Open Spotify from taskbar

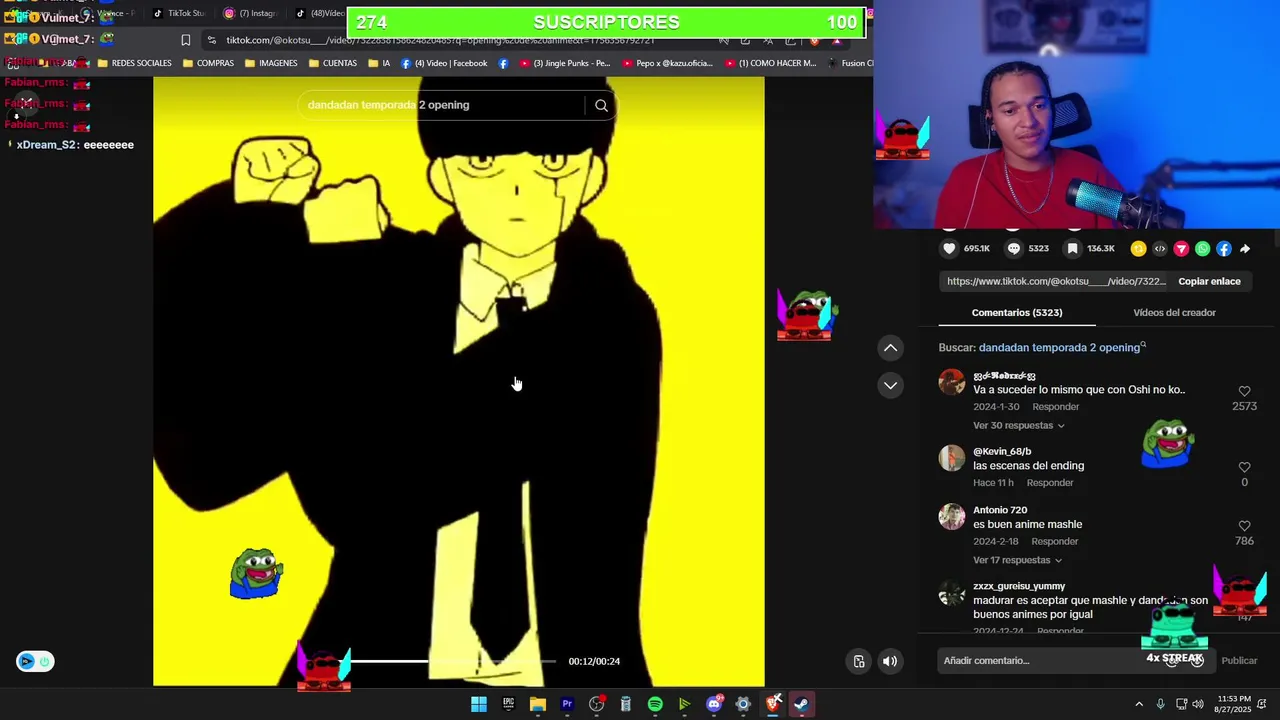coord(655,704)
